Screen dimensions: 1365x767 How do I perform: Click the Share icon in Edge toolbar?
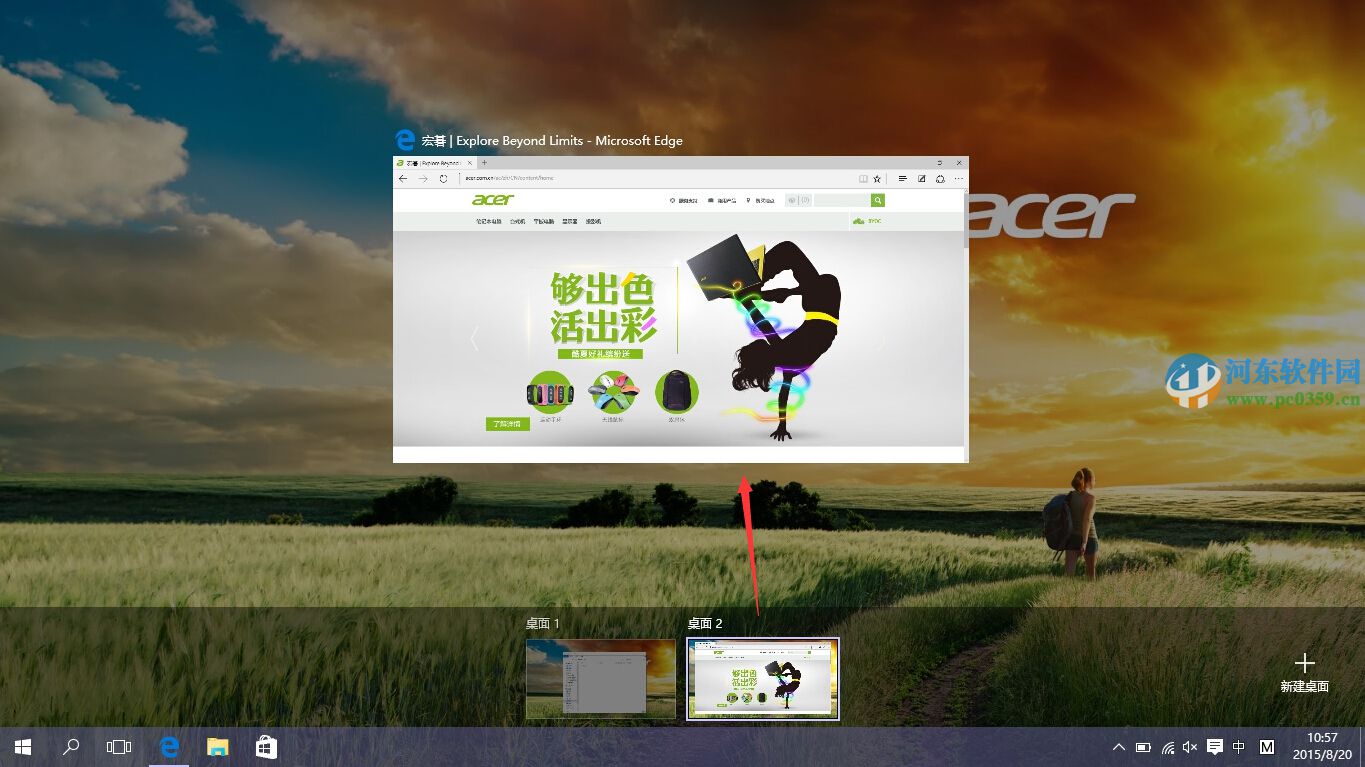pos(940,178)
